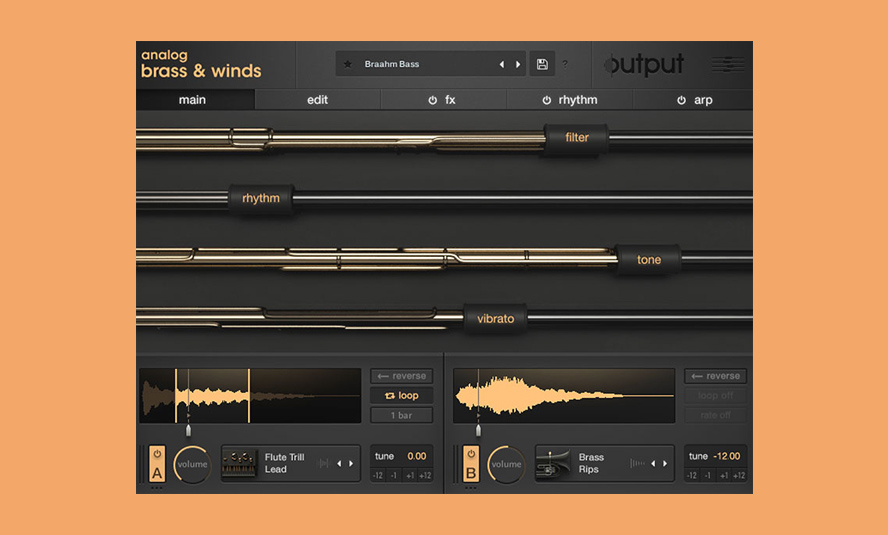Click layer B sample start marker handle

coord(479,431)
